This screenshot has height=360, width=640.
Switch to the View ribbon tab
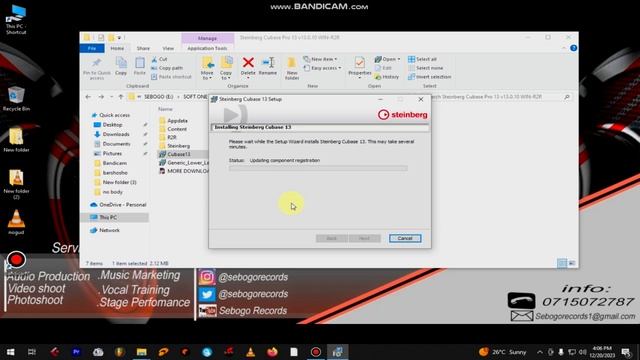pyautogui.click(x=168, y=48)
